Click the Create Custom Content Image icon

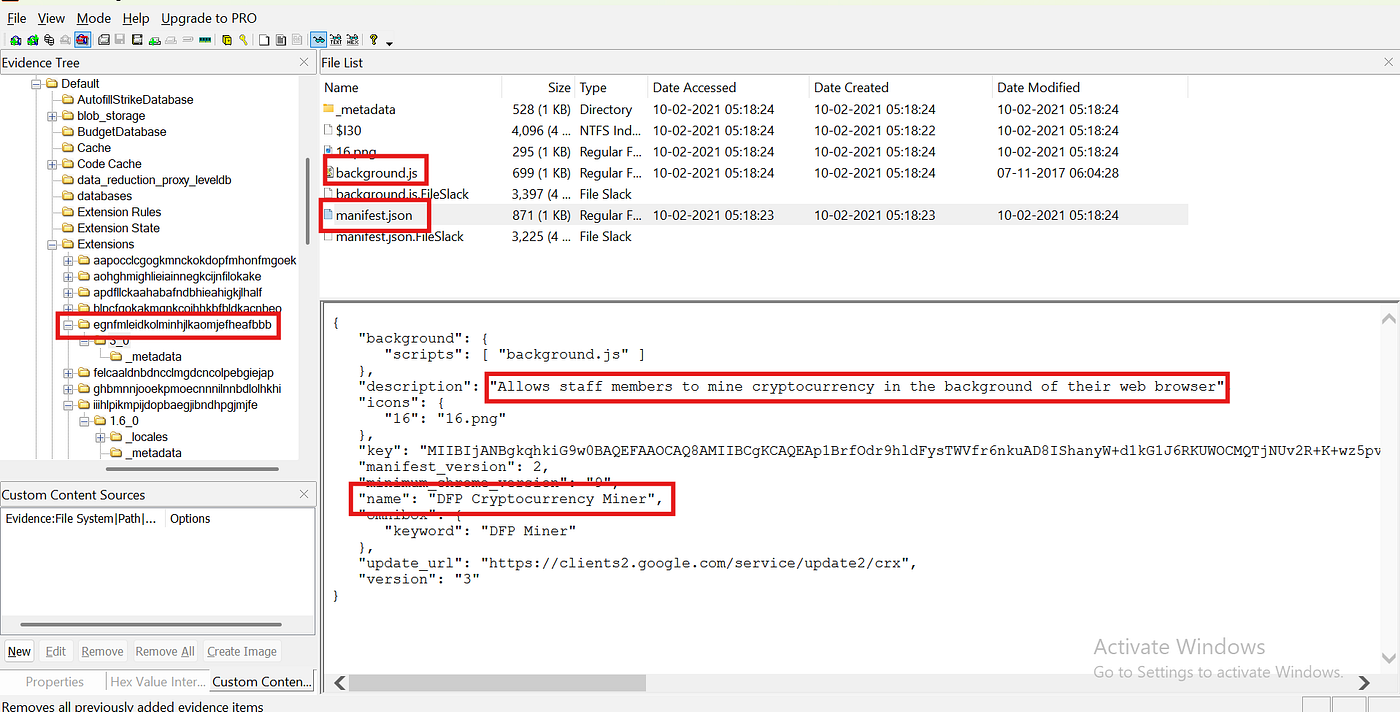pos(170,40)
